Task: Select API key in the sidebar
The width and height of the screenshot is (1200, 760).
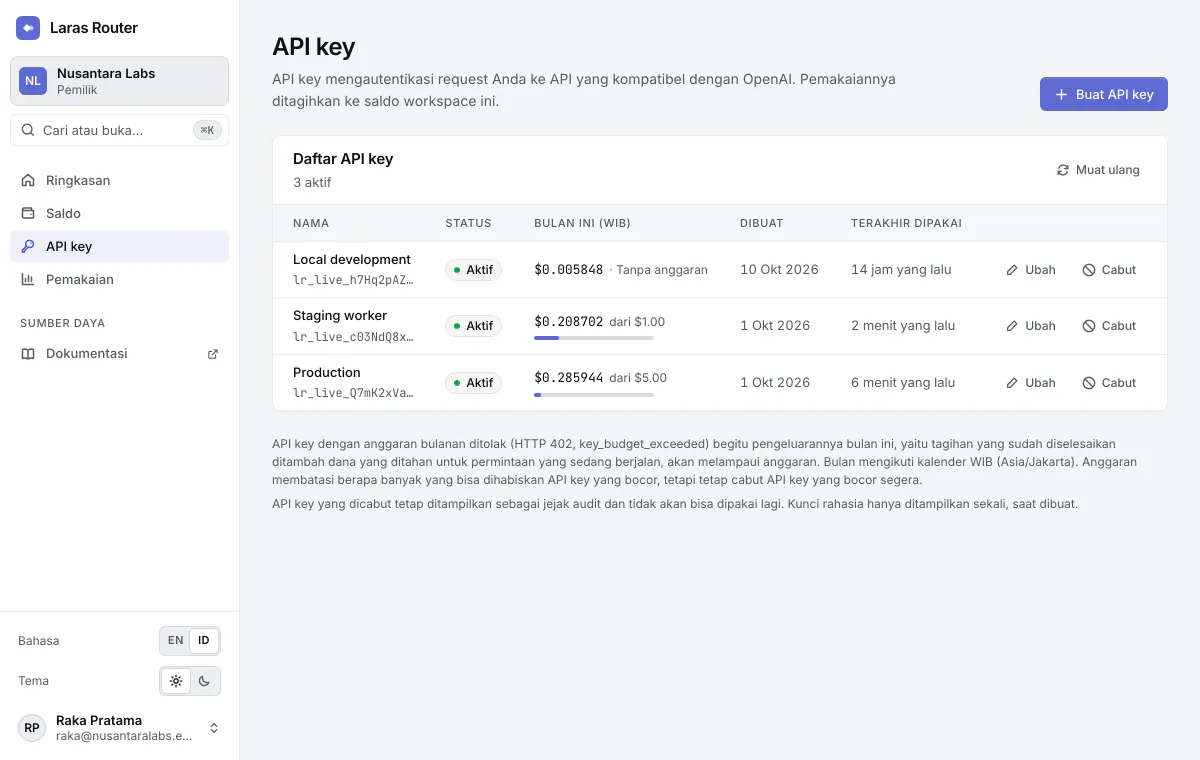Action: [x=119, y=246]
